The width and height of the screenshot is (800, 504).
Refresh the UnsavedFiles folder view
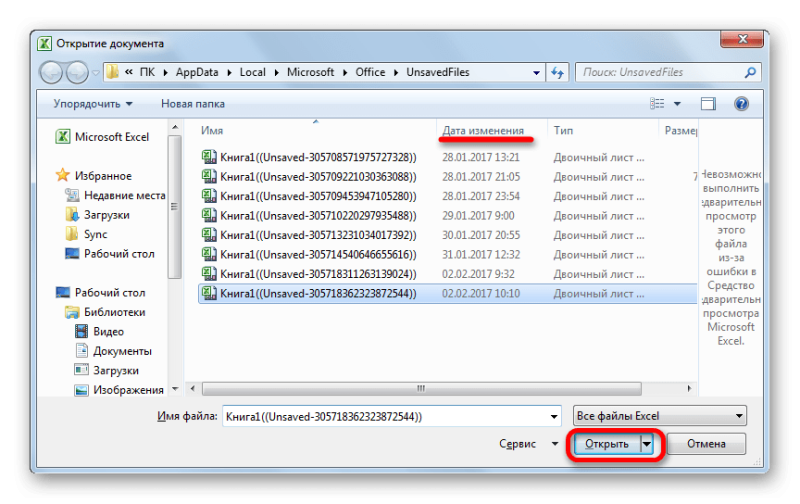(557, 72)
